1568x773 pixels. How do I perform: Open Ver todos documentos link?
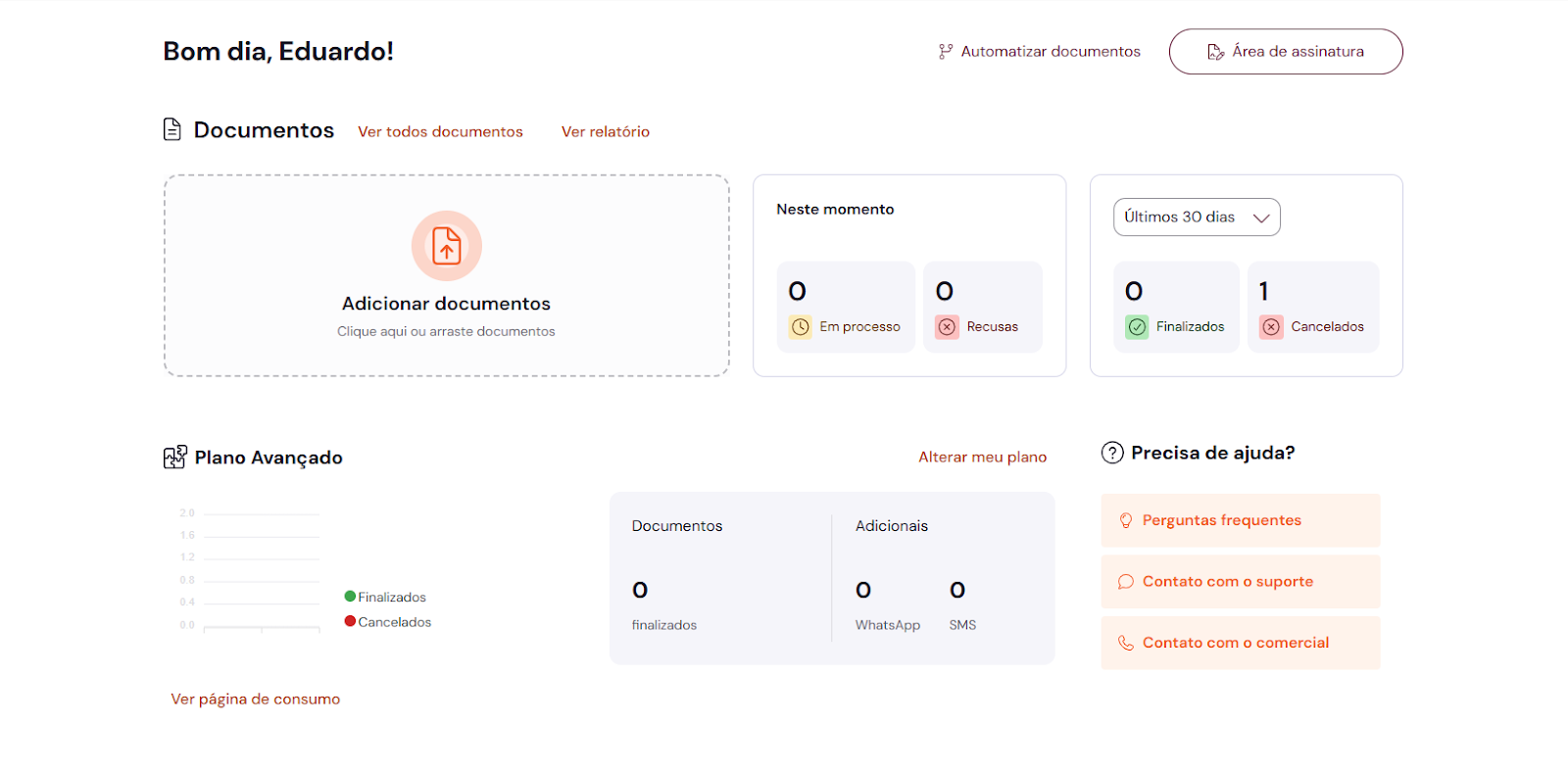click(440, 131)
